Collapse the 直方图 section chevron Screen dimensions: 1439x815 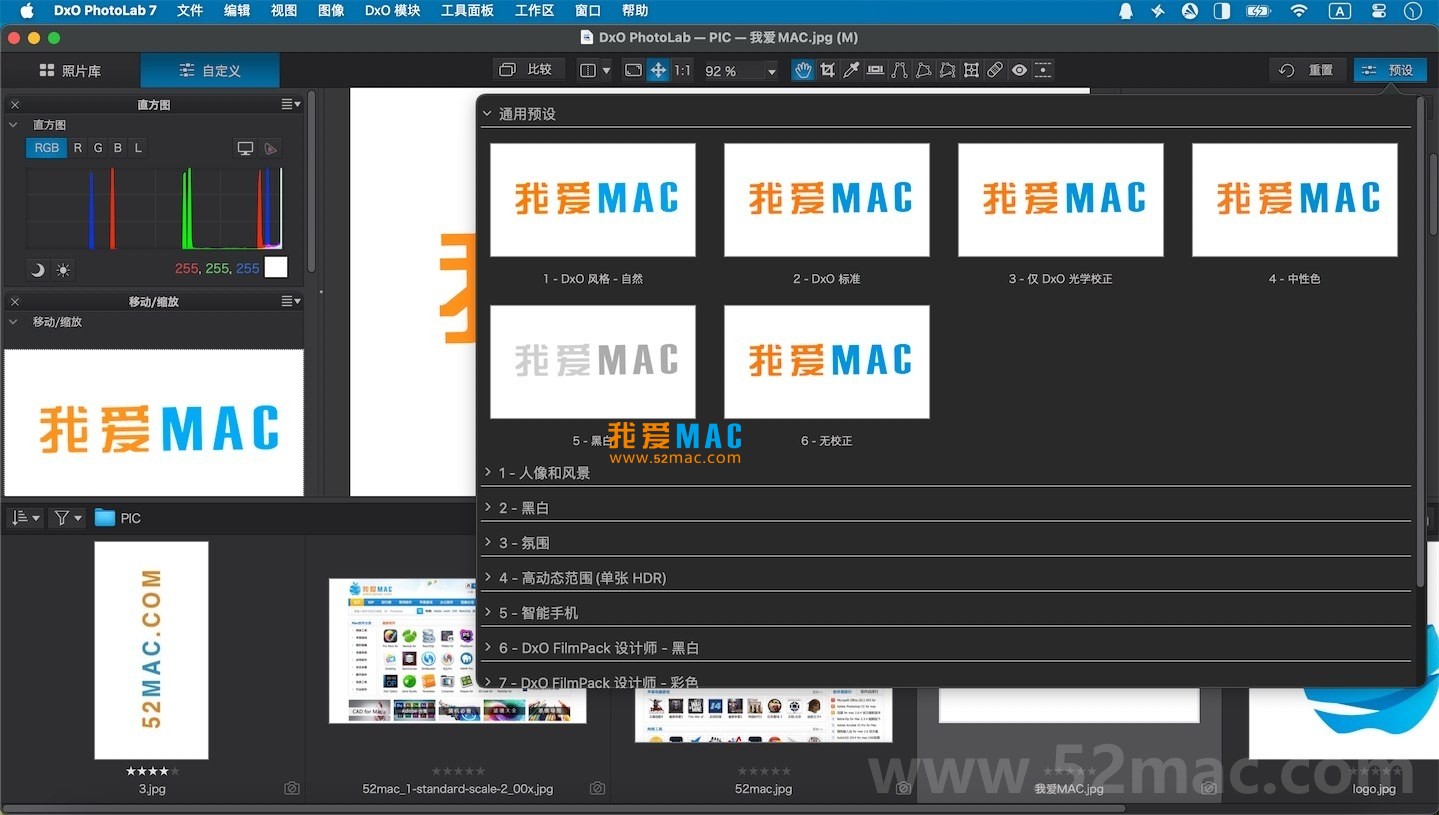coord(14,125)
